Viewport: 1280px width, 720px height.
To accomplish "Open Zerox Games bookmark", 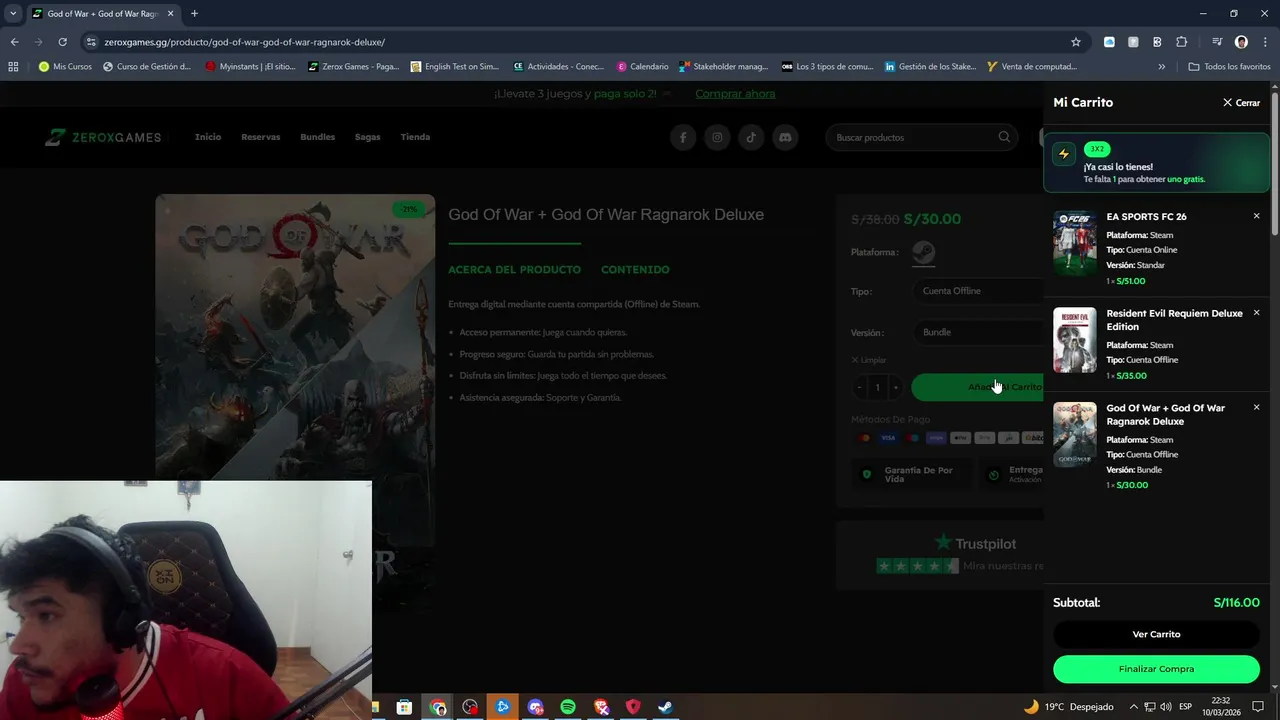I will (354, 67).
